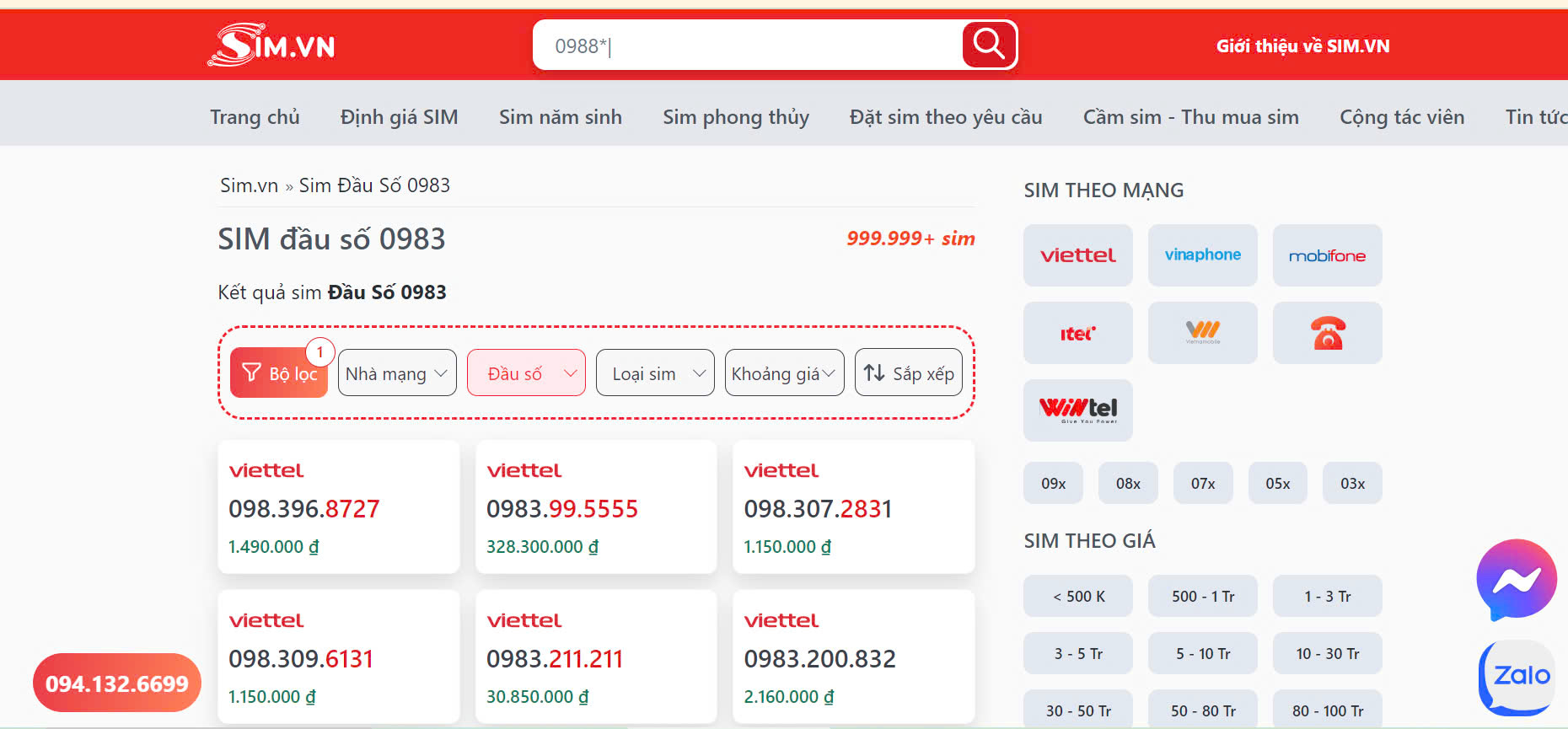Open SIM card 0983.211.211
1568x729 pixels.
[x=596, y=657]
